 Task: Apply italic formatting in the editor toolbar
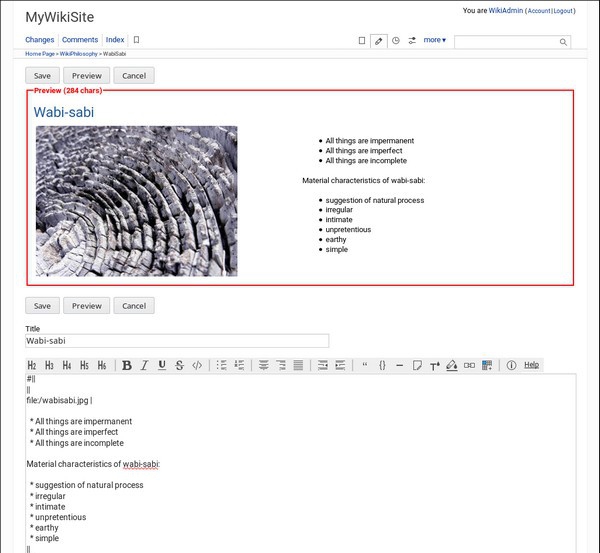pyautogui.click(x=144, y=366)
